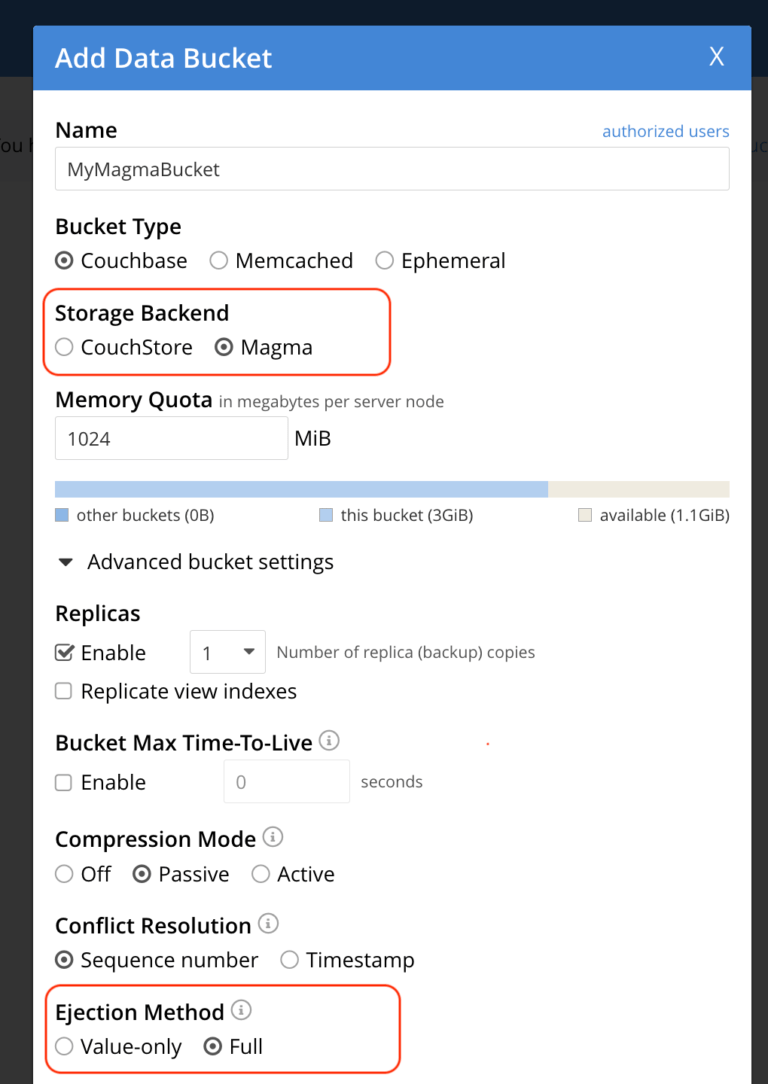
Task: Select Value-only ejection method
Action: 64,1046
